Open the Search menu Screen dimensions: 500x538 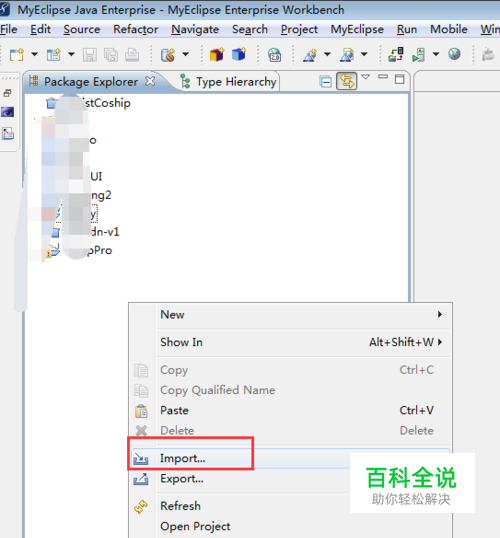click(250, 30)
